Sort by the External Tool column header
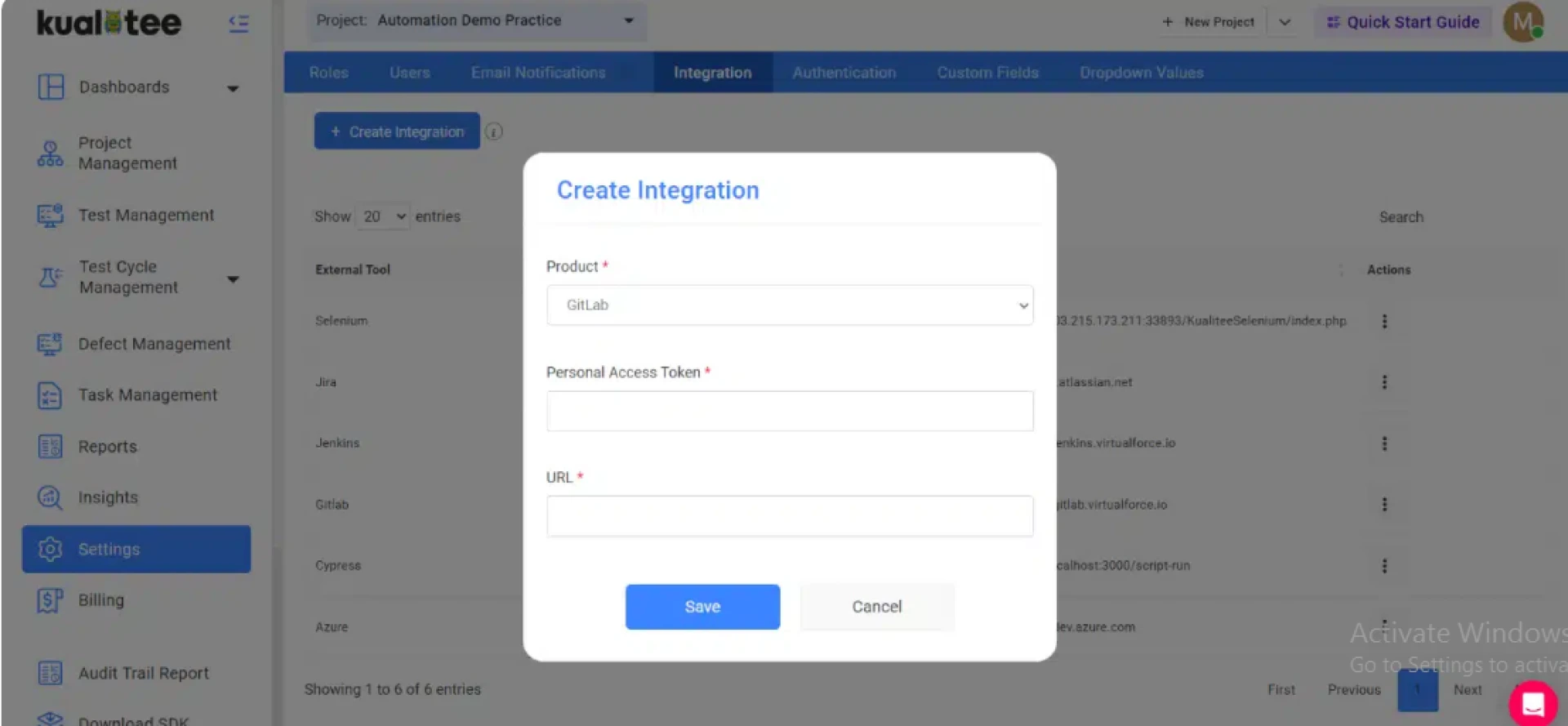The image size is (1568, 726). pos(353,269)
